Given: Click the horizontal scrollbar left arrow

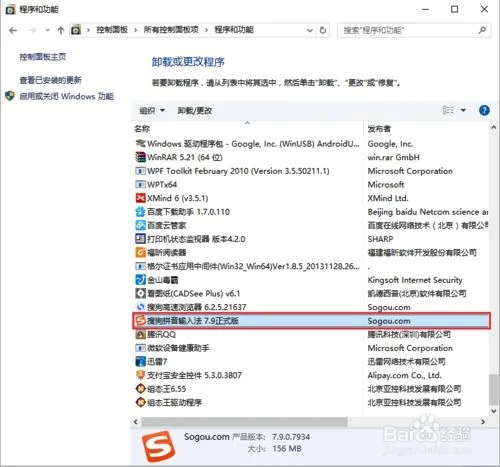Looking at the screenshot, I should click(136, 422).
